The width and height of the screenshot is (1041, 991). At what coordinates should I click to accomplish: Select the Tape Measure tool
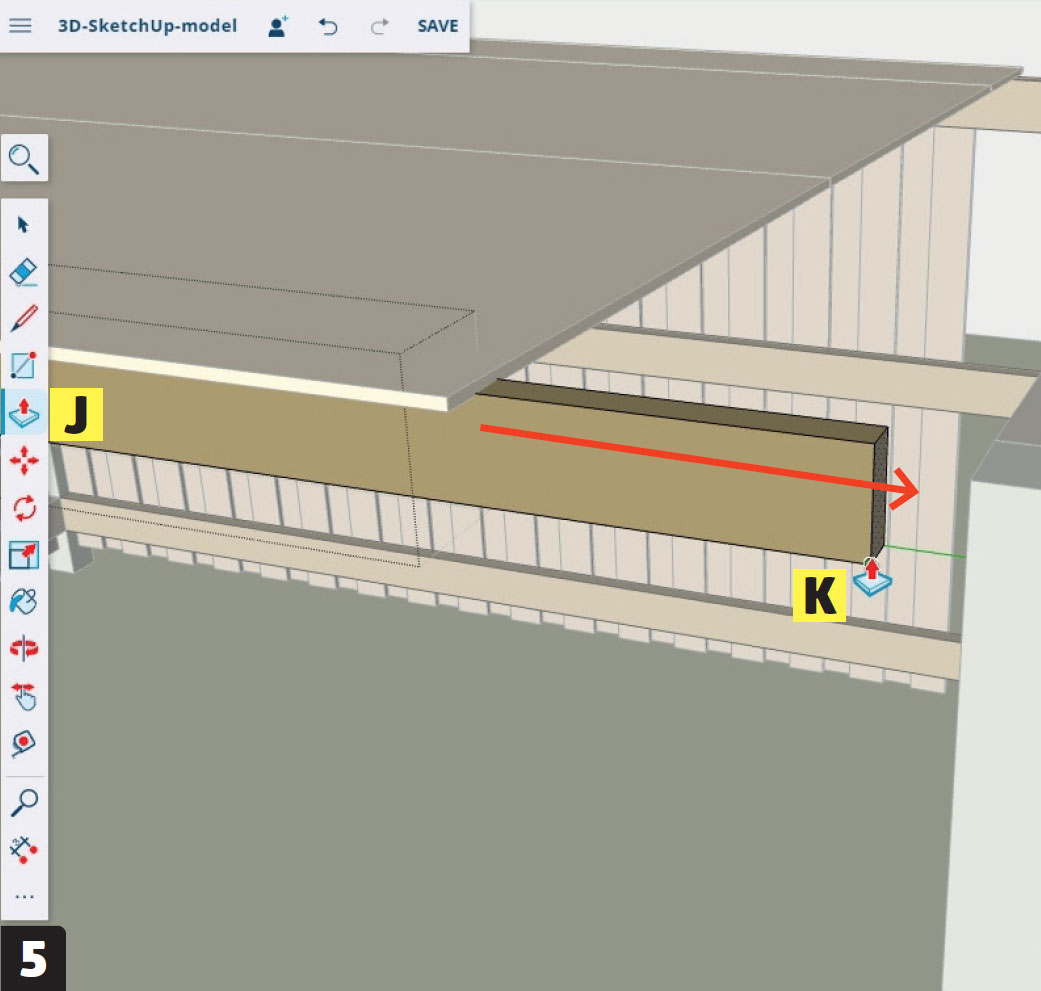pos(24,743)
